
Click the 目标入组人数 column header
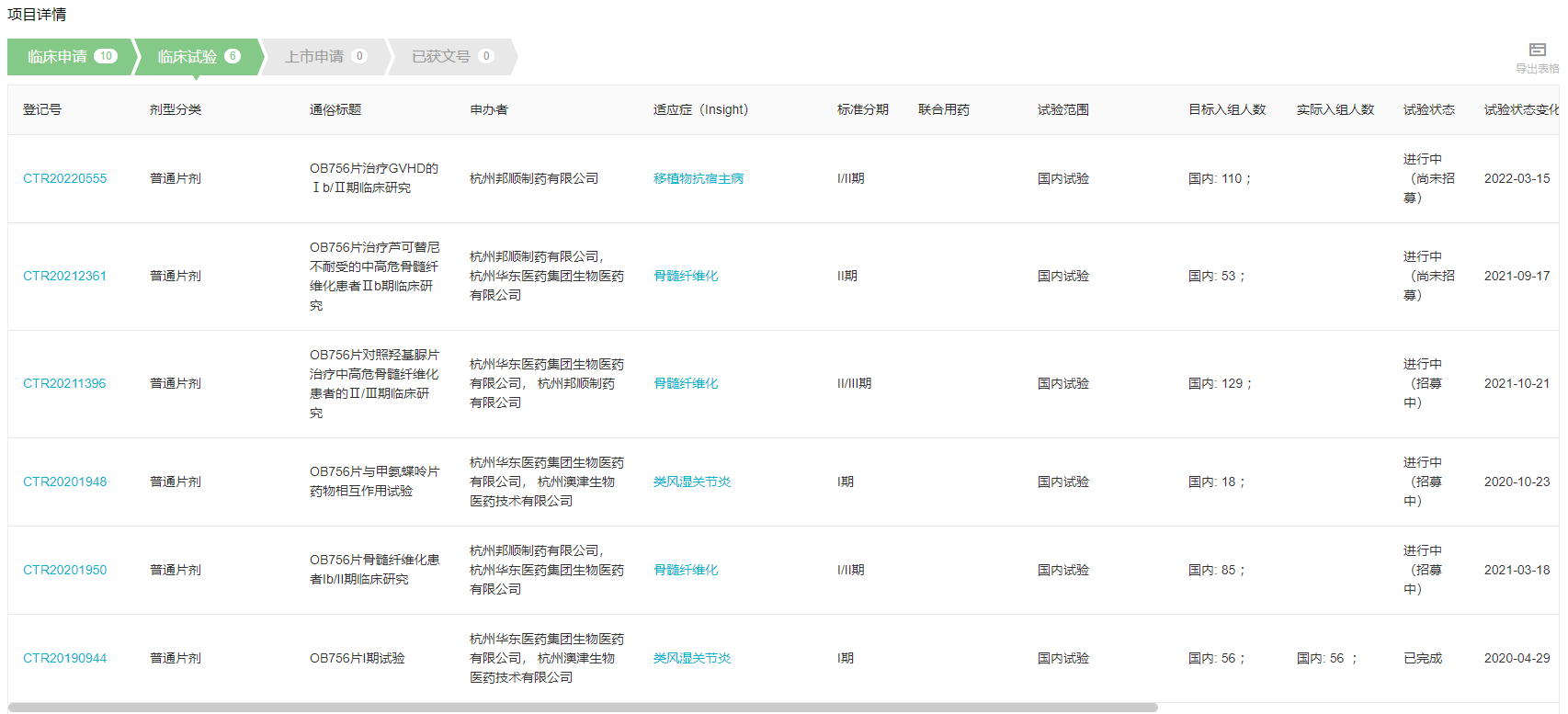click(1226, 109)
